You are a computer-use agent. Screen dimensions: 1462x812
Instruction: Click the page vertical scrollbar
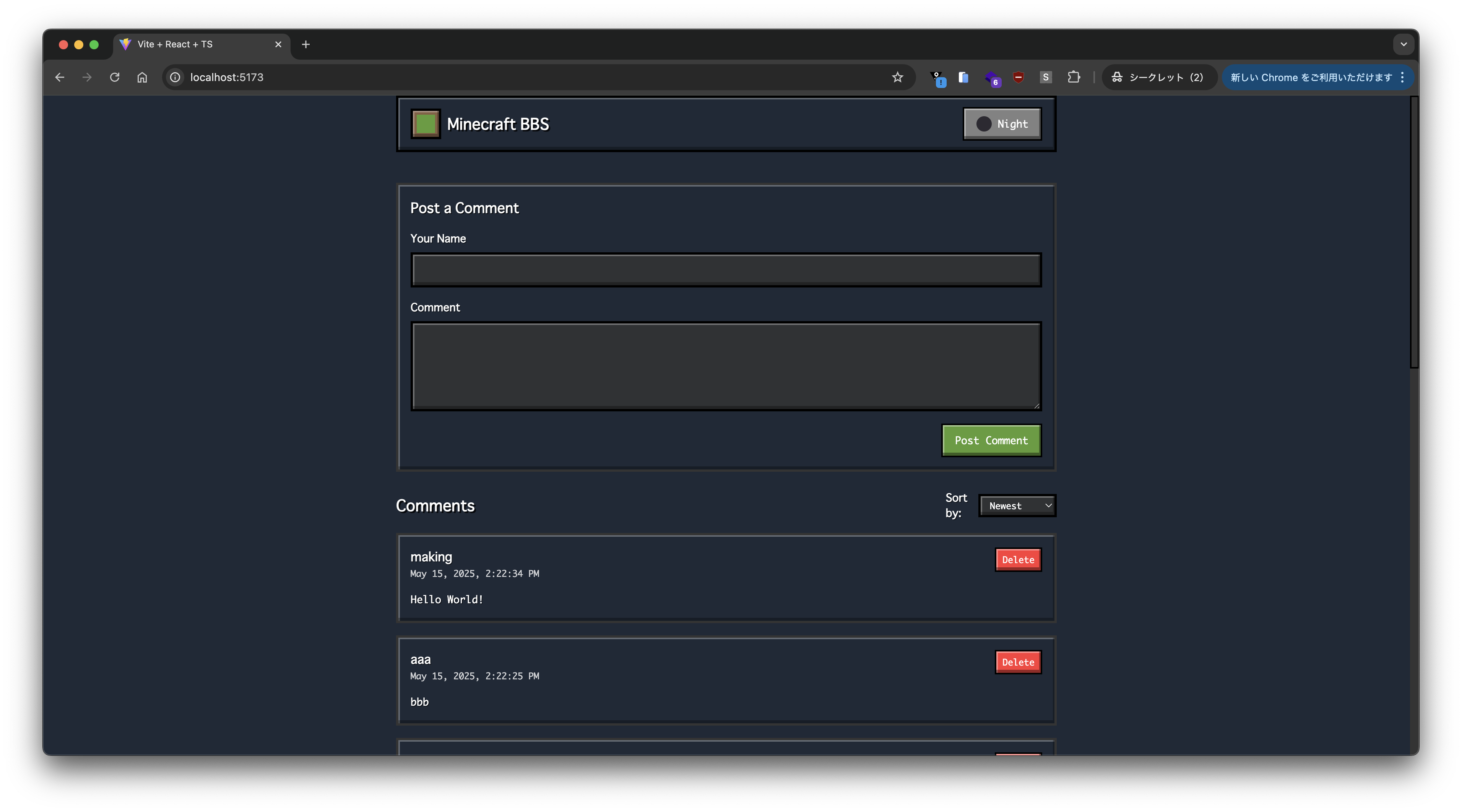point(1414,233)
